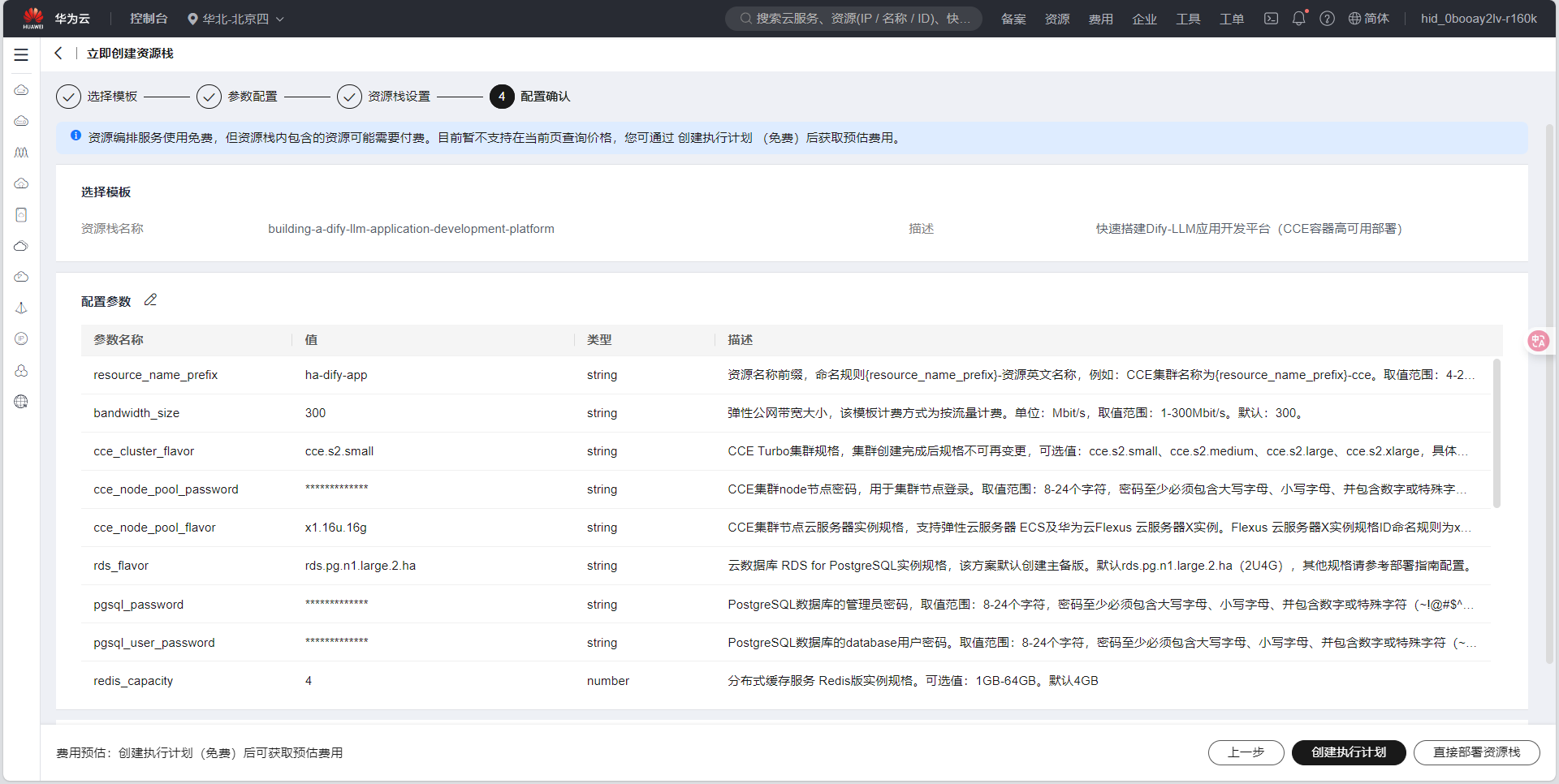Select the resource_name_prefix row name

pyautogui.click(x=156, y=375)
